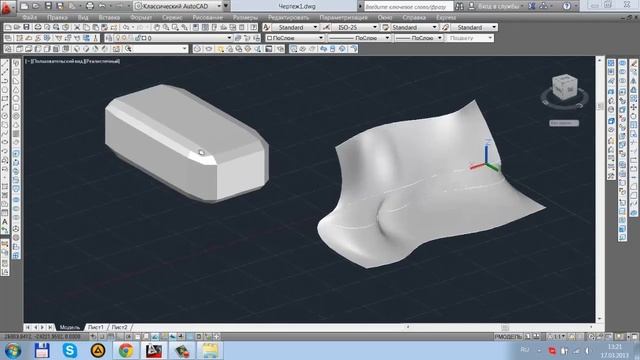
Task: Click the Table Style icon
Action: click(385, 27)
